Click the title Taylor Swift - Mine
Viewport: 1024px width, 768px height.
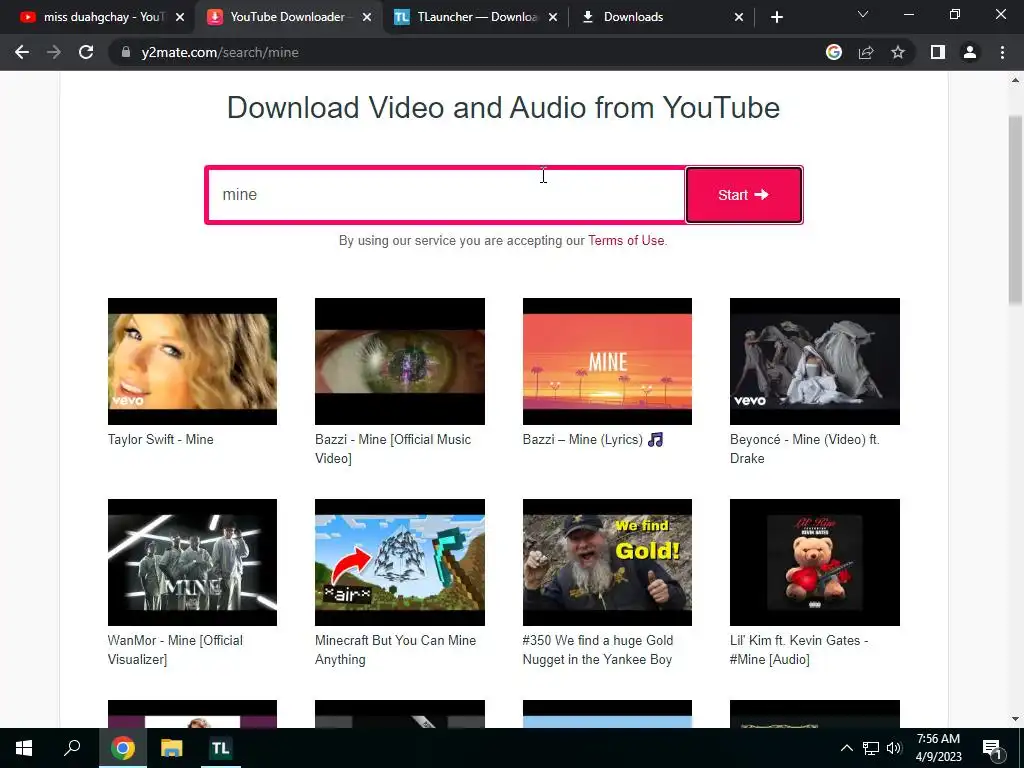coord(161,440)
